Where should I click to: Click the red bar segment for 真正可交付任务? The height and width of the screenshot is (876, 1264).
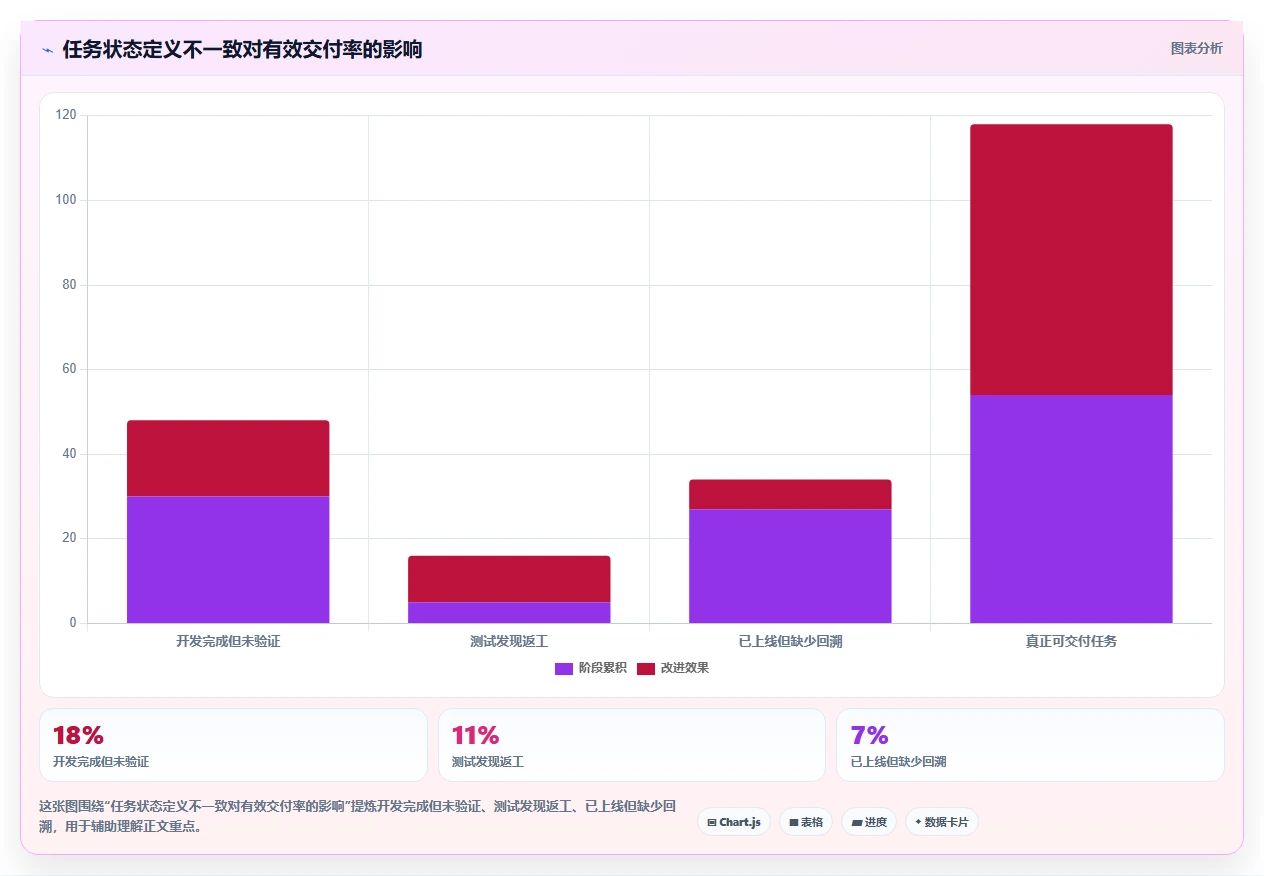1071,259
